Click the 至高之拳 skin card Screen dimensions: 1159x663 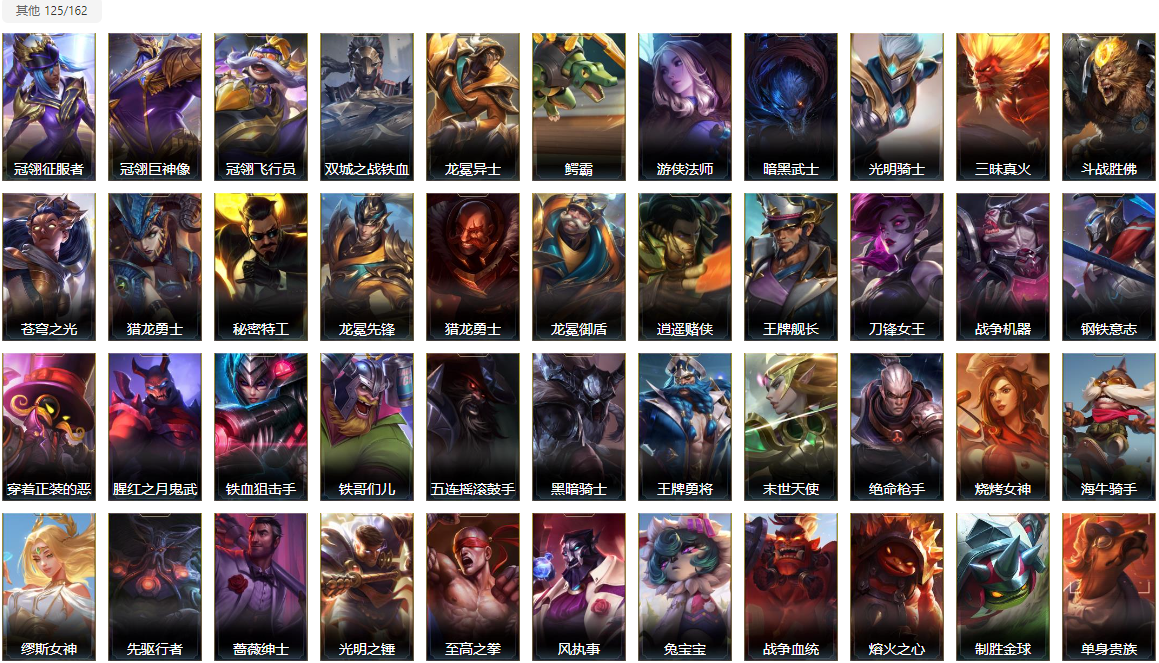[472, 587]
